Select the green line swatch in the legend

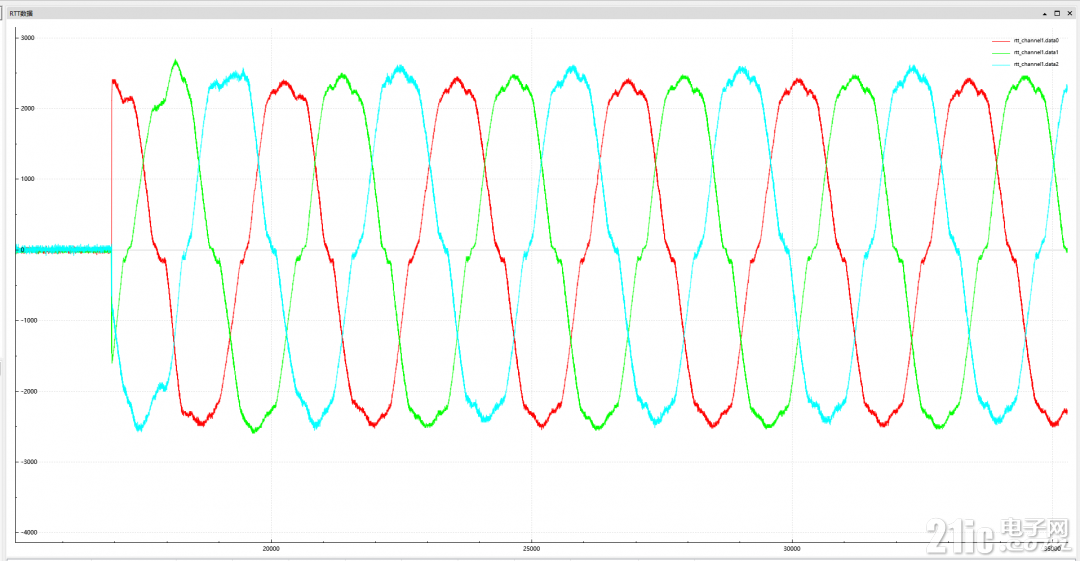click(x=1001, y=53)
